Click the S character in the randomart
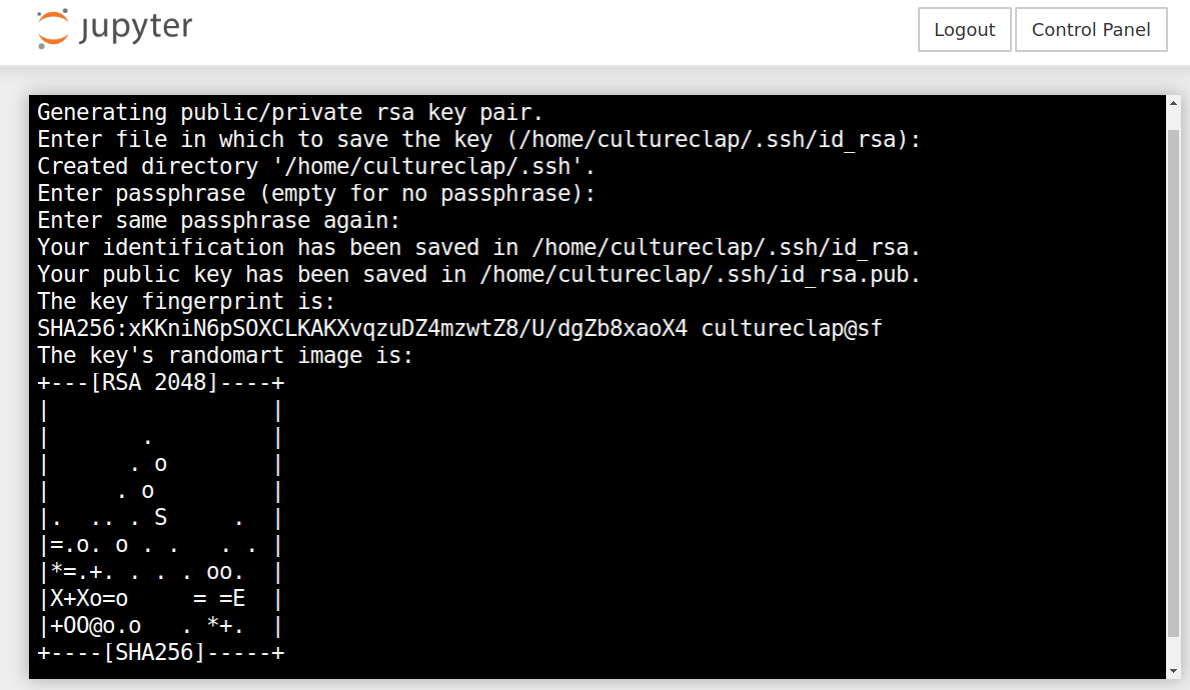 [160, 518]
